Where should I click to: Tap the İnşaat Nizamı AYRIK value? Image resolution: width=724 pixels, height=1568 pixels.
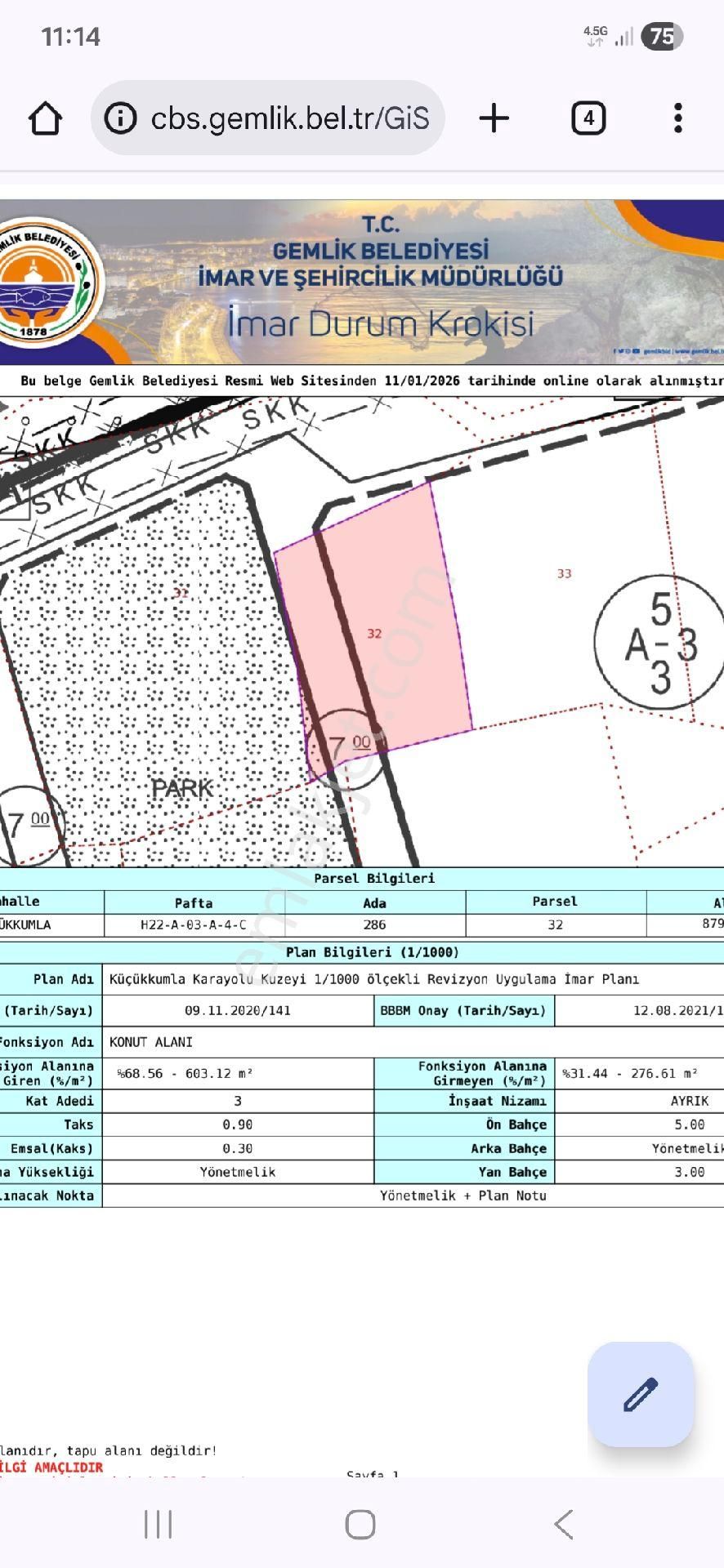tap(689, 1101)
